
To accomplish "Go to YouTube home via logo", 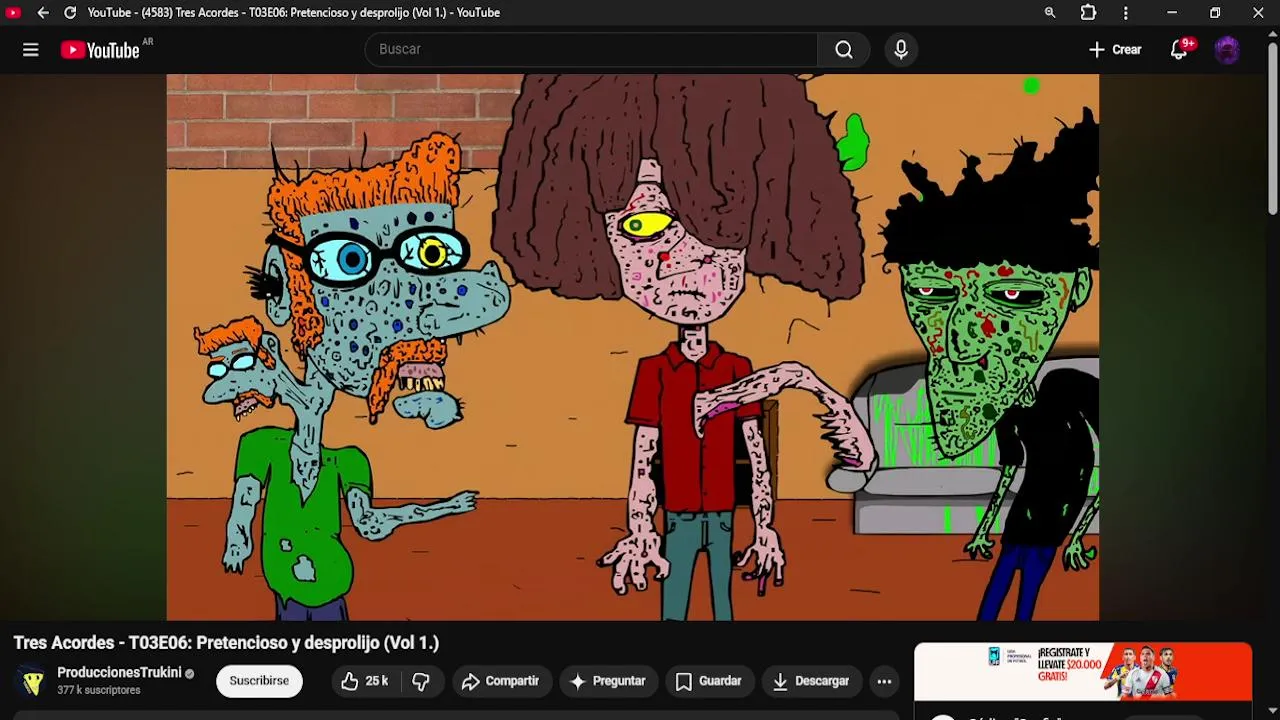I will click(x=100, y=50).
